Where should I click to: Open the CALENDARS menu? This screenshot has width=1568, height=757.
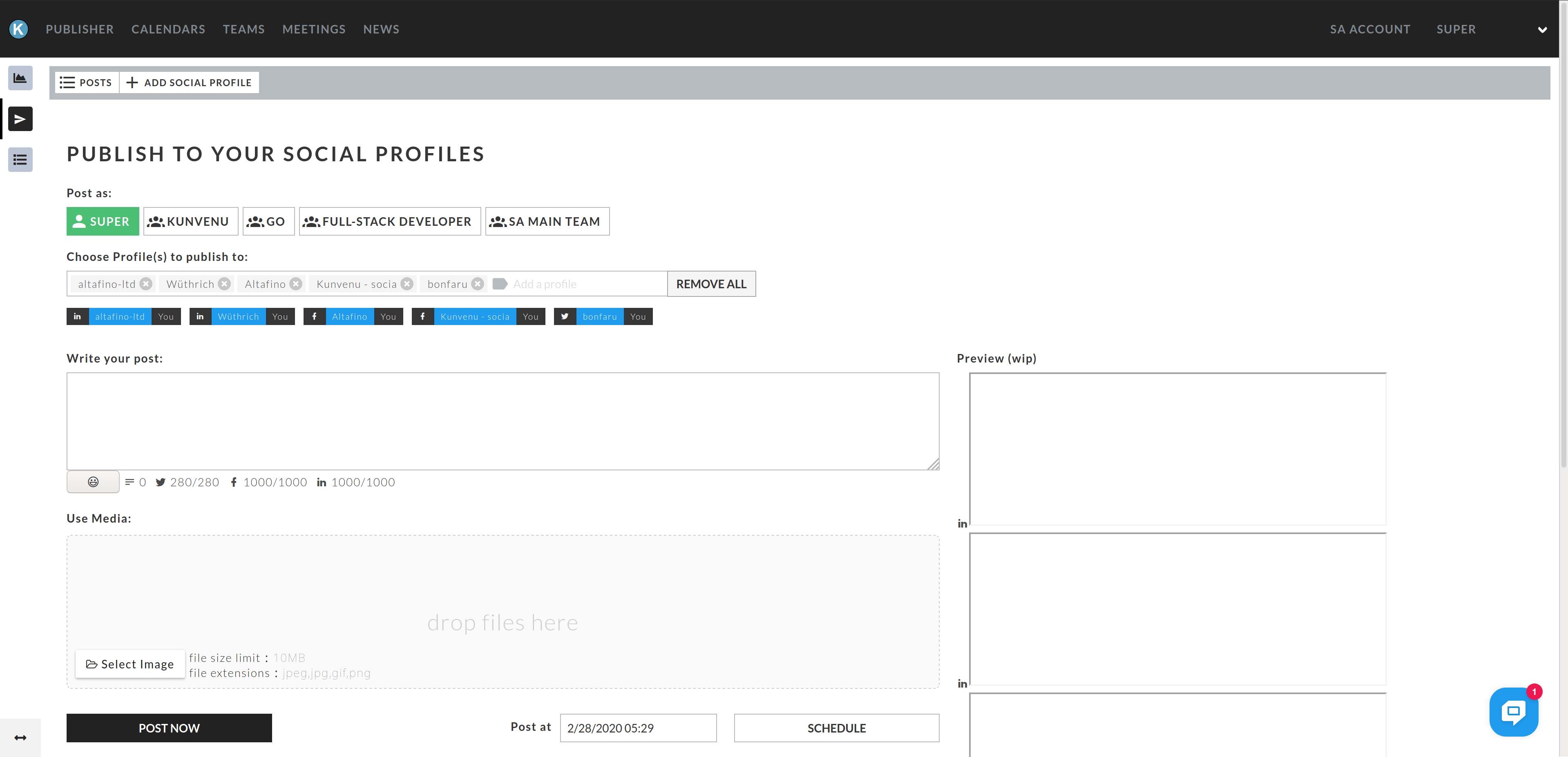(168, 29)
